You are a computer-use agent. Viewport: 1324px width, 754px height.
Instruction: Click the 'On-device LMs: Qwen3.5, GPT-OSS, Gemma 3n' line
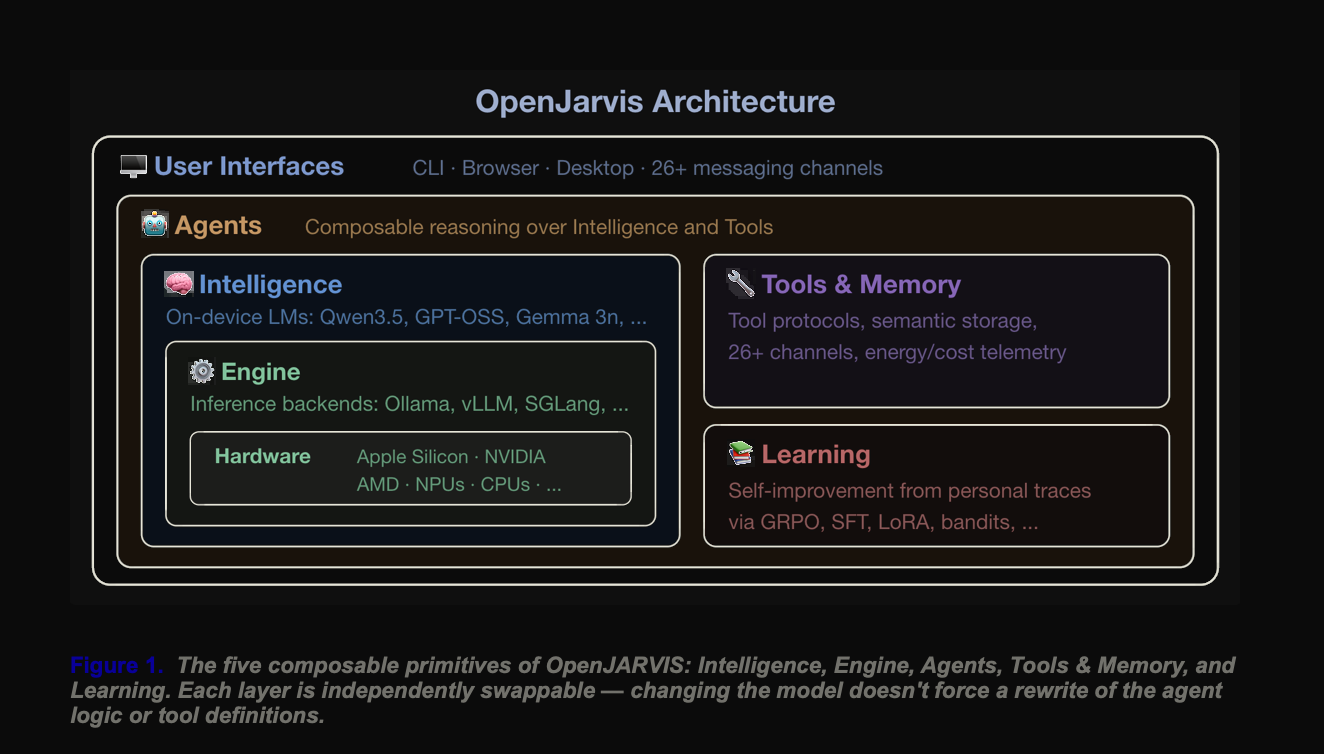(x=406, y=317)
